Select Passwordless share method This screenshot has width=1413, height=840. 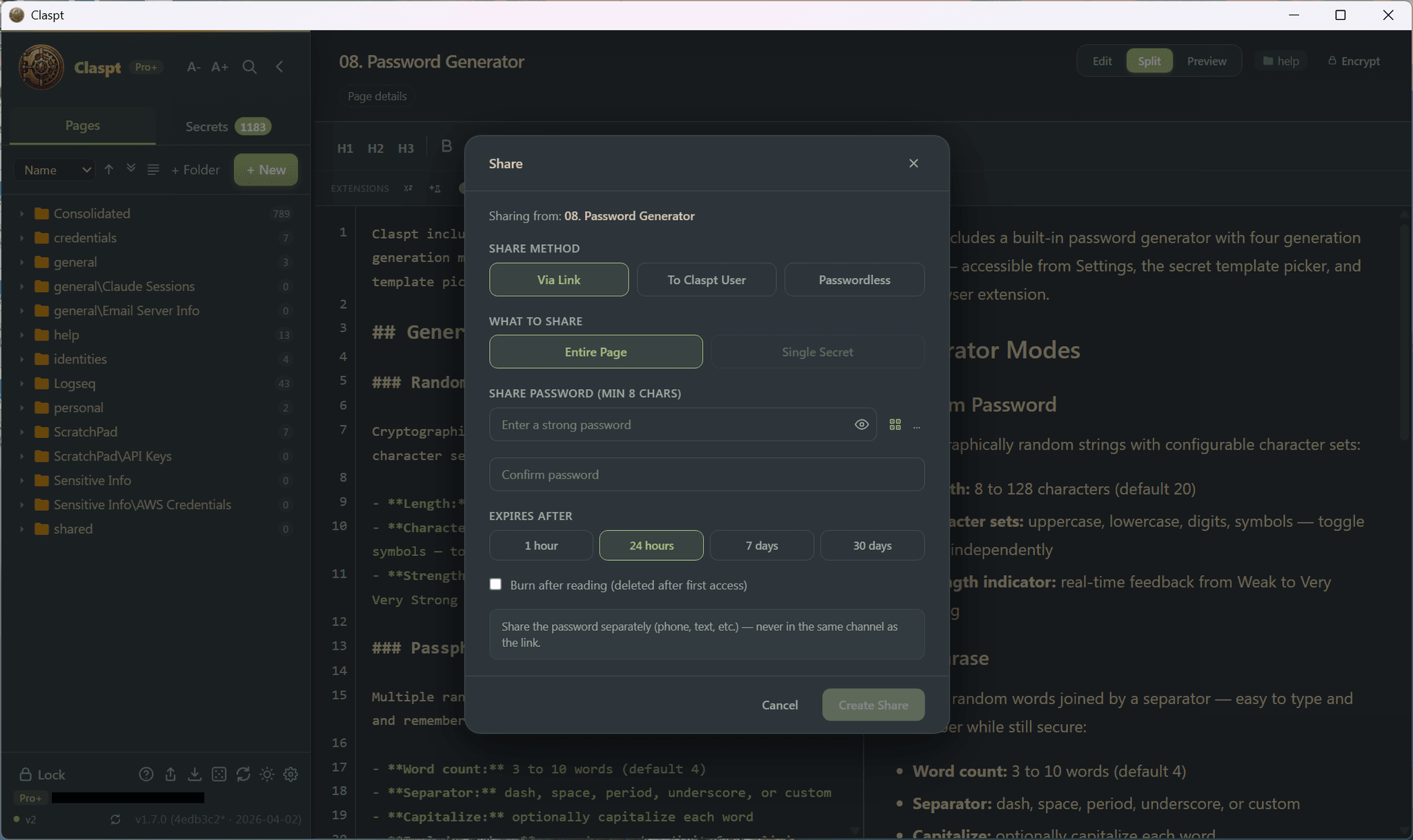pyautogui.click(x=854, y=280)
